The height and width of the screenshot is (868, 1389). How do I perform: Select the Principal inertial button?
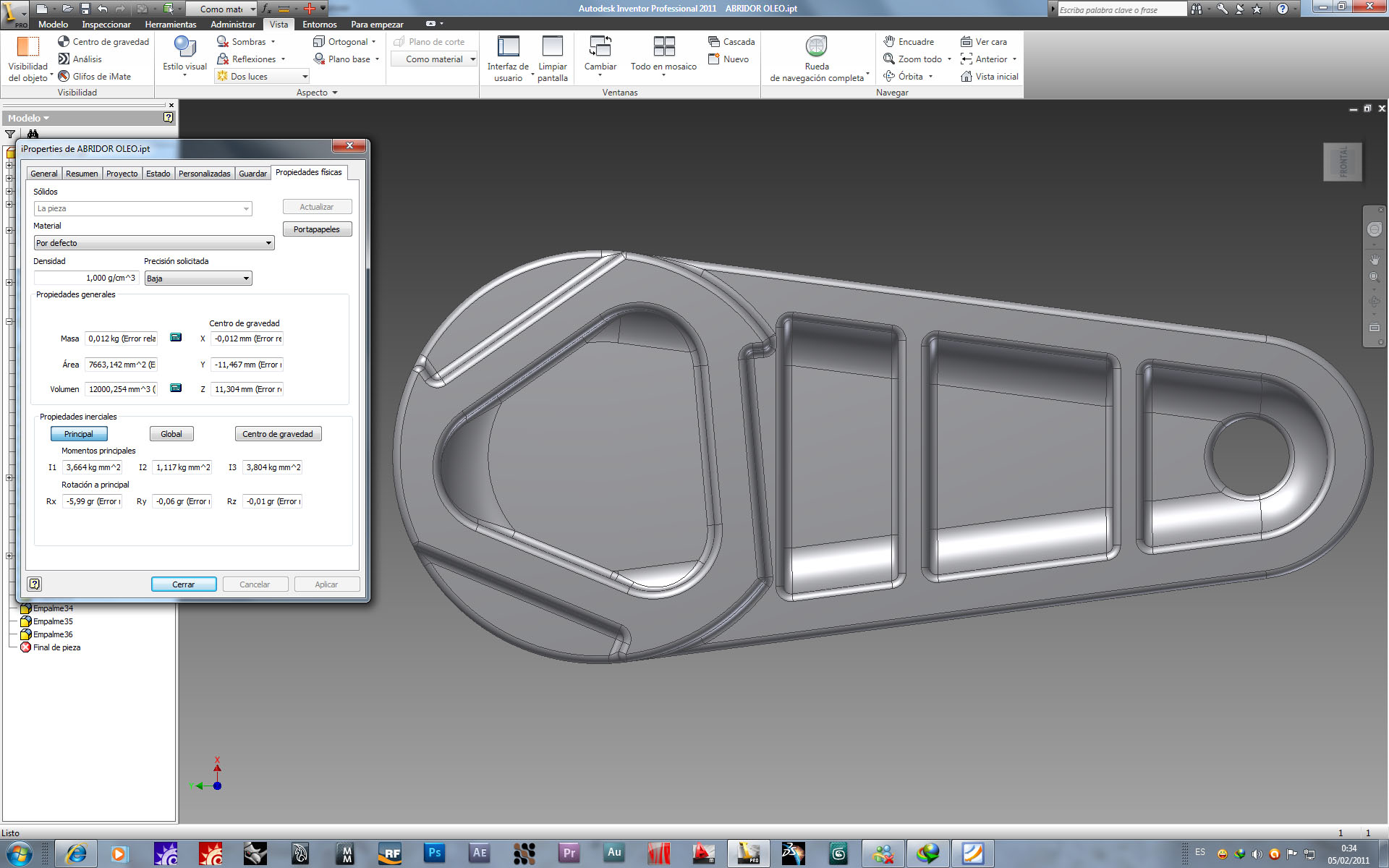coord(79,434)
